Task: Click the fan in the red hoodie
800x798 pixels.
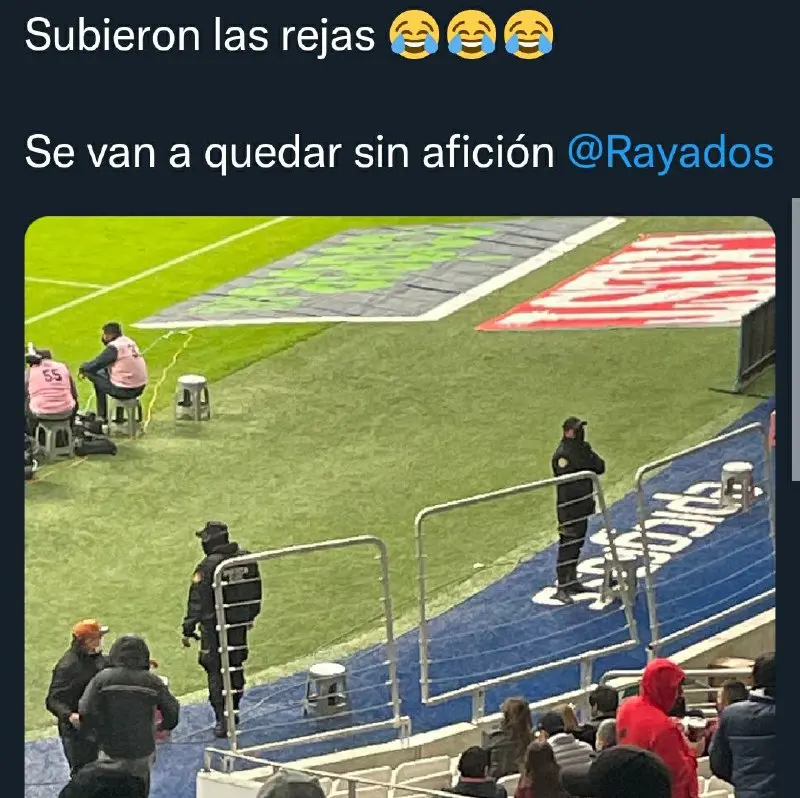Action: pos(656,727)
